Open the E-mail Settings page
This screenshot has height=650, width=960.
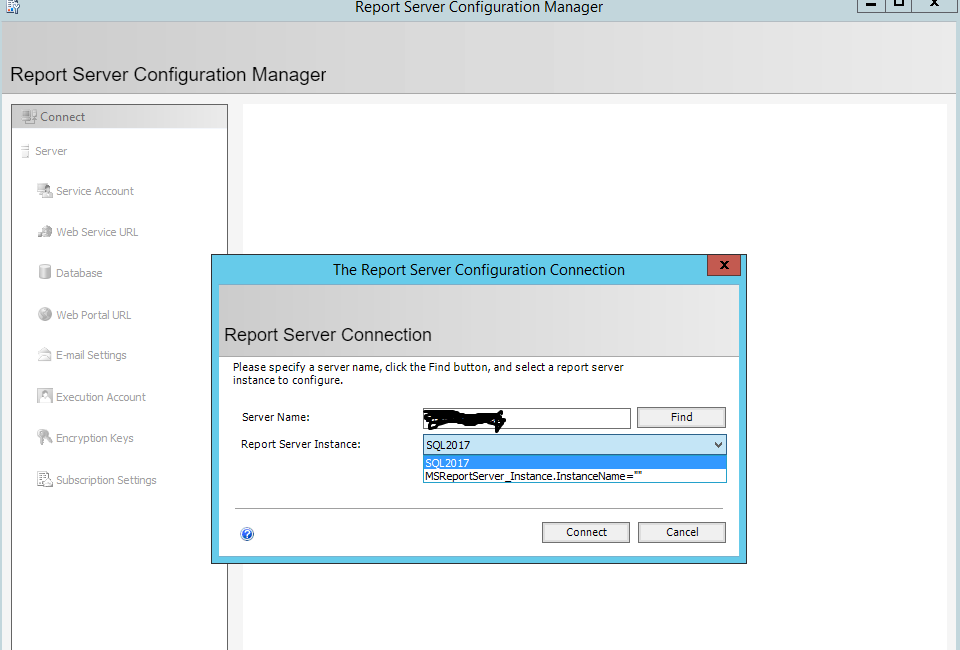pyautogui.click(x=91, y=355)
